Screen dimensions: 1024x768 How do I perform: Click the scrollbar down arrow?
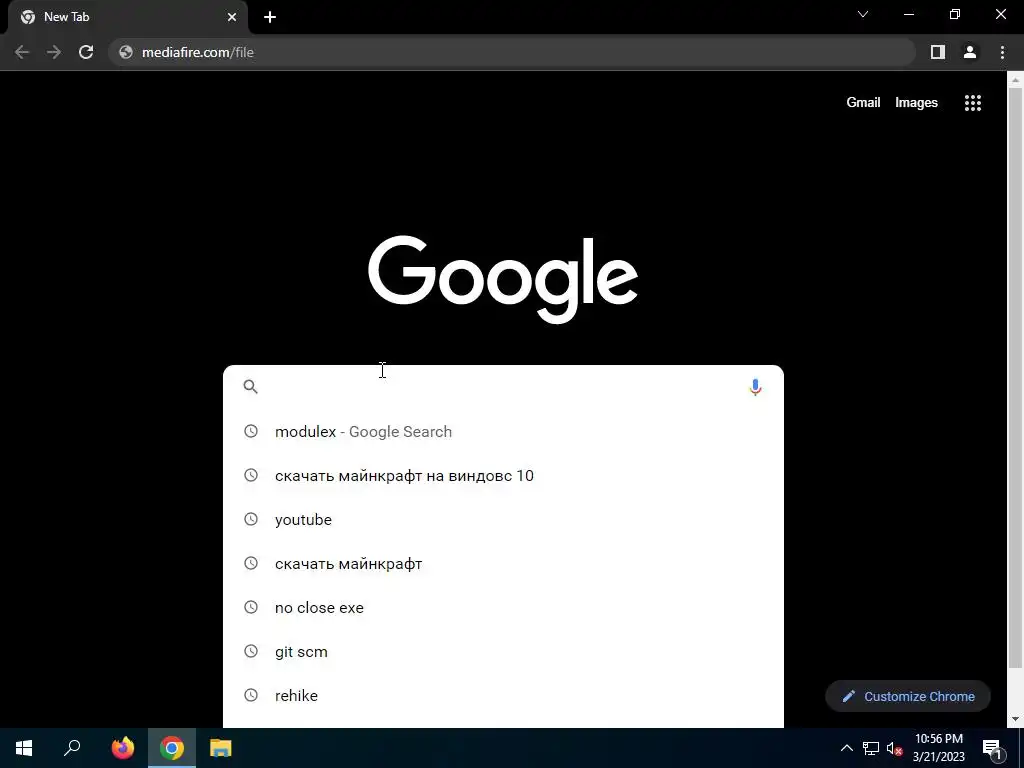point(1015,719)
